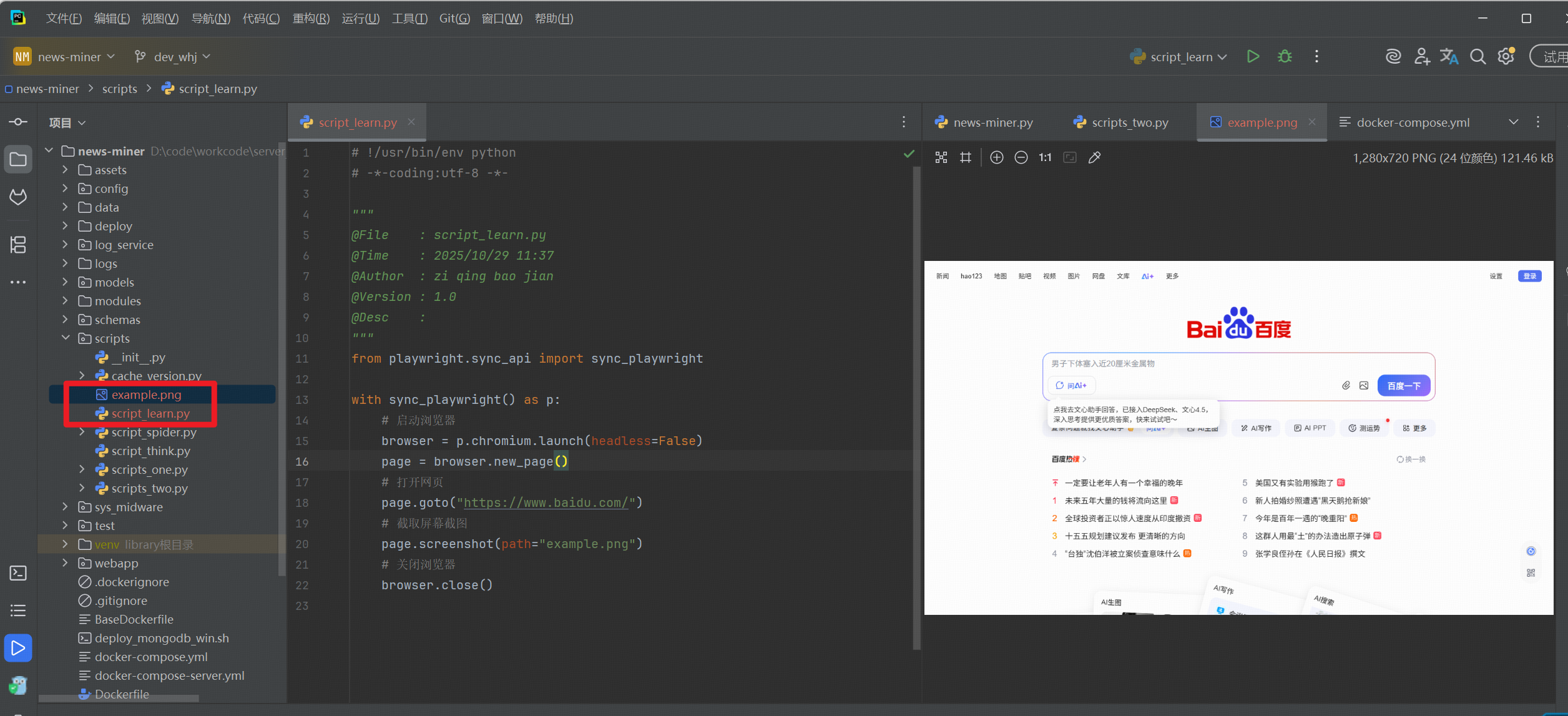This screenshot has width=1568, height=716.
Task: Open the Git(G) menu
Action: pyautogui.click(x=454, y=19)
